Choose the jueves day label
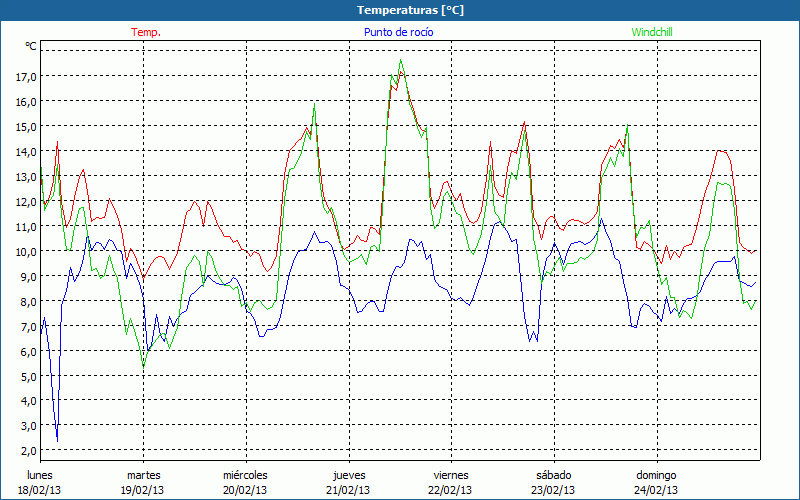Image resolution: width=800 pixels, height=500 pixels. click(x=349, y=475)
